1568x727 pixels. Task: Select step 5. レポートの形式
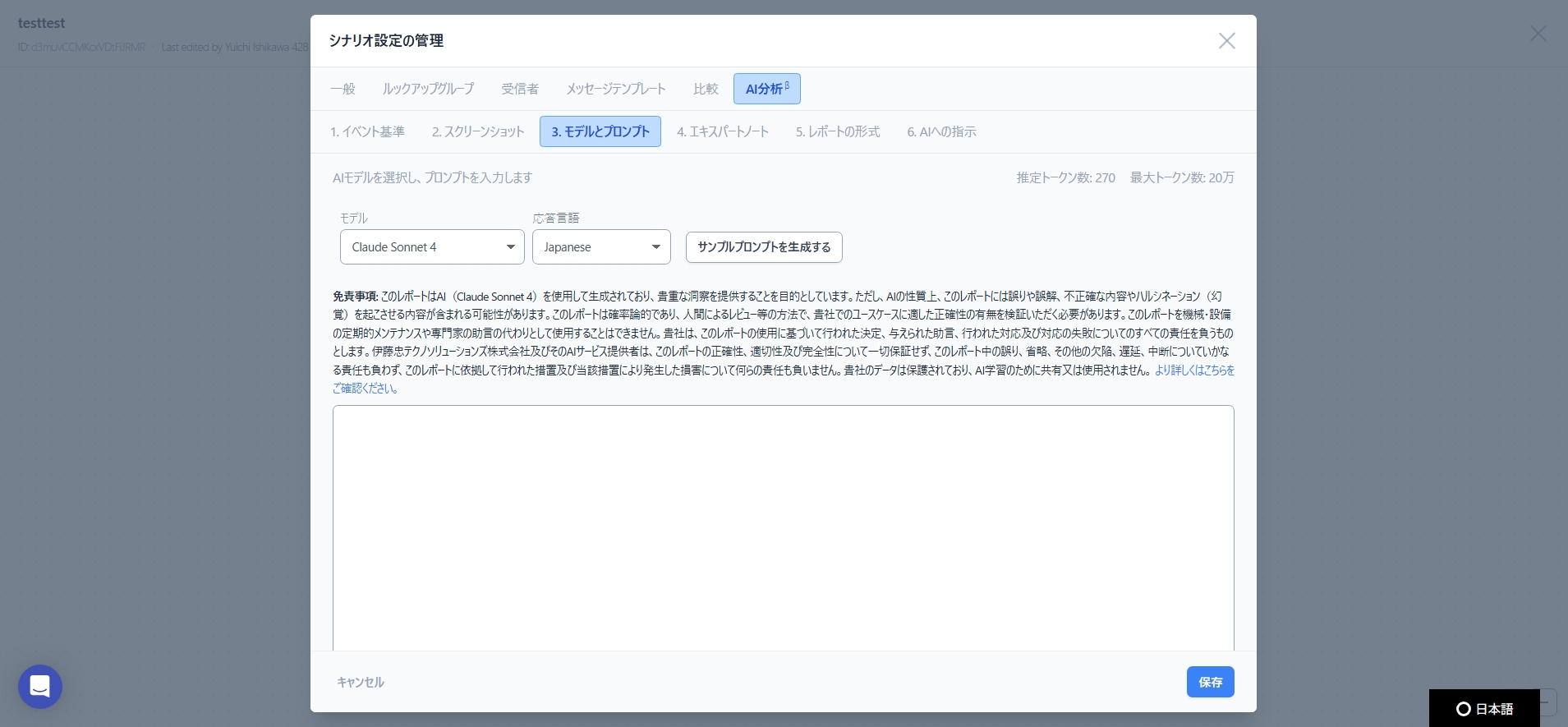[x=837, y=131]
